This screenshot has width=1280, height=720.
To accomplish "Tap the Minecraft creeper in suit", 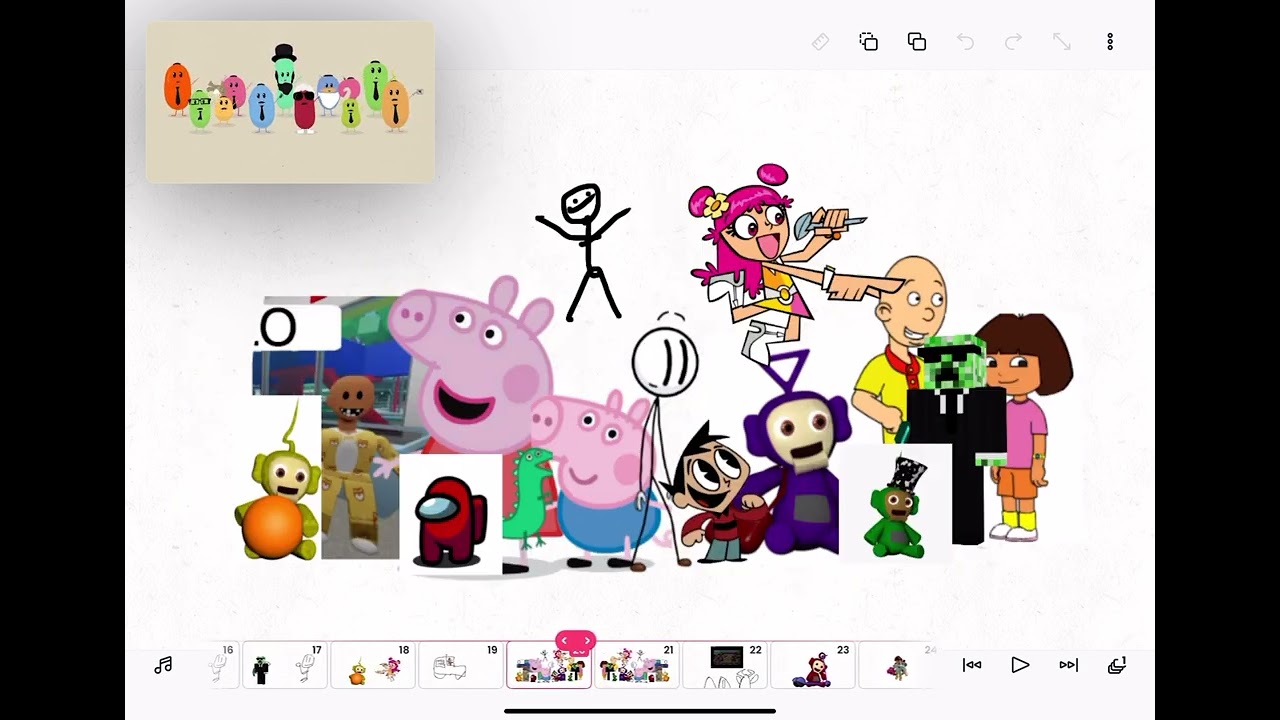I will pyautogui.click(x=957, y=440).
